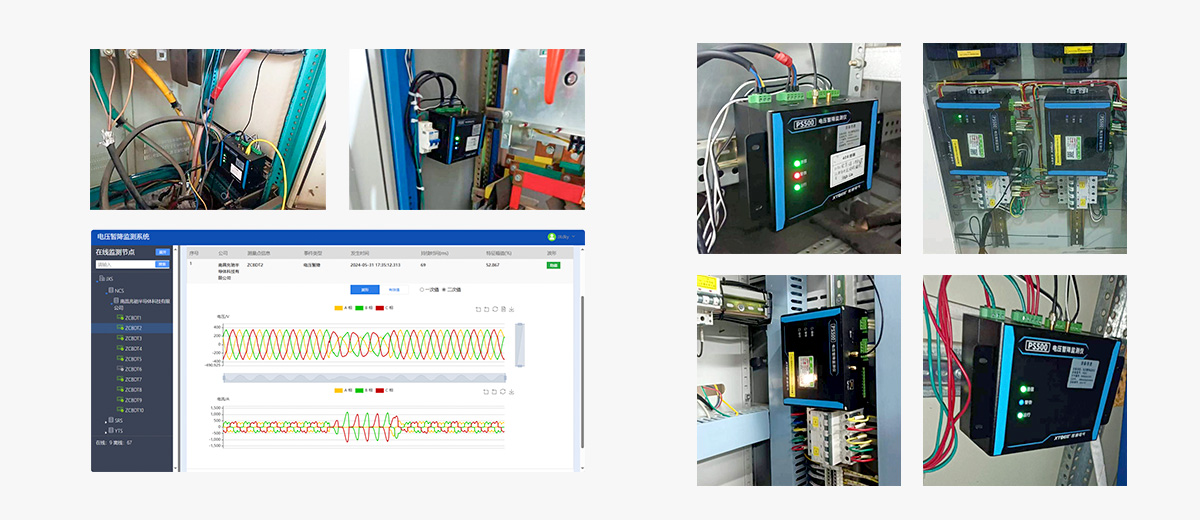This screenshot has width=1200, height=520.
Task: Download the current chart as image
Action: click(511, 392)
